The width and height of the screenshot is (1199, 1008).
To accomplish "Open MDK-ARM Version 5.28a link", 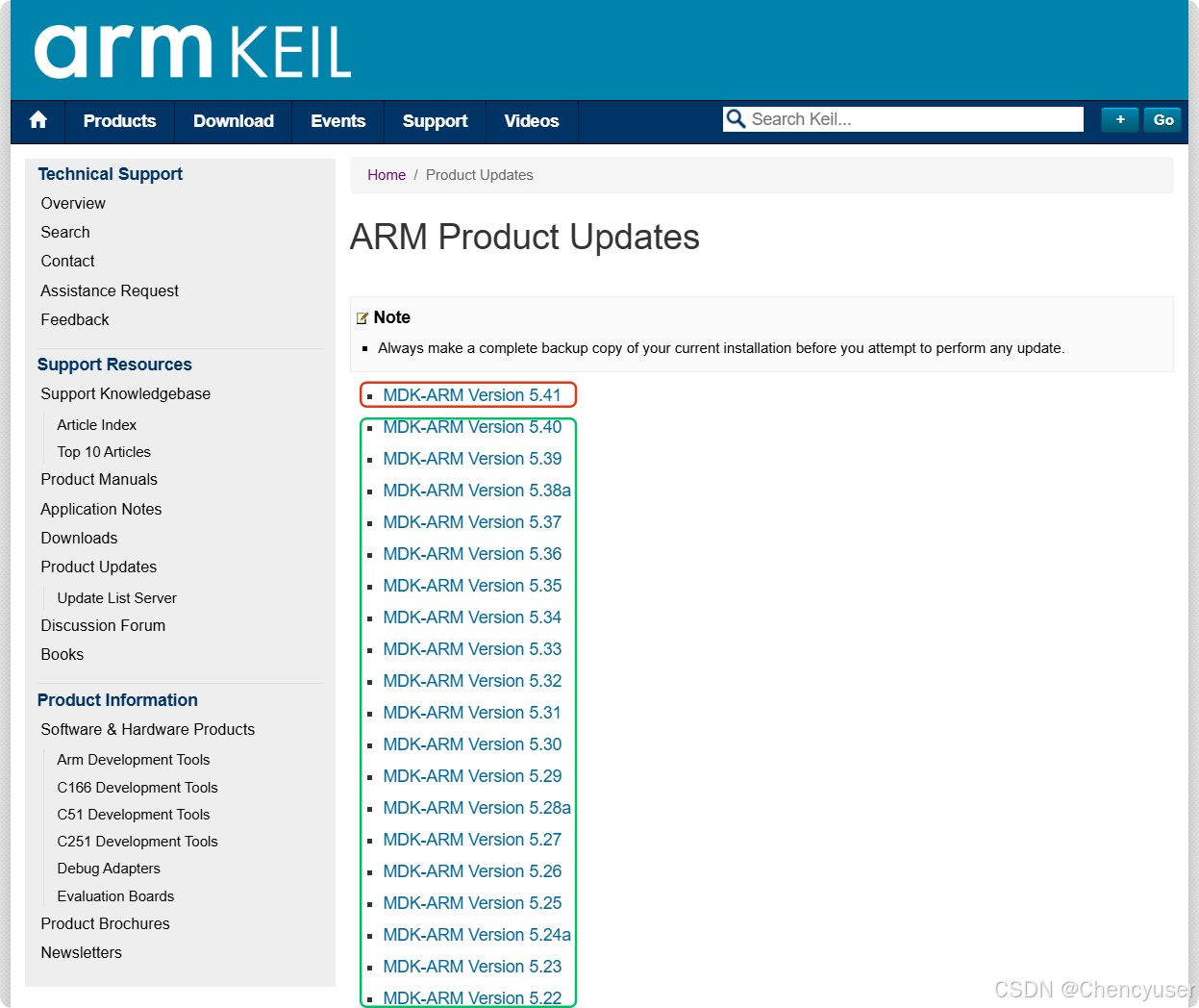I will pyautogui.click(x=477, y=808).
